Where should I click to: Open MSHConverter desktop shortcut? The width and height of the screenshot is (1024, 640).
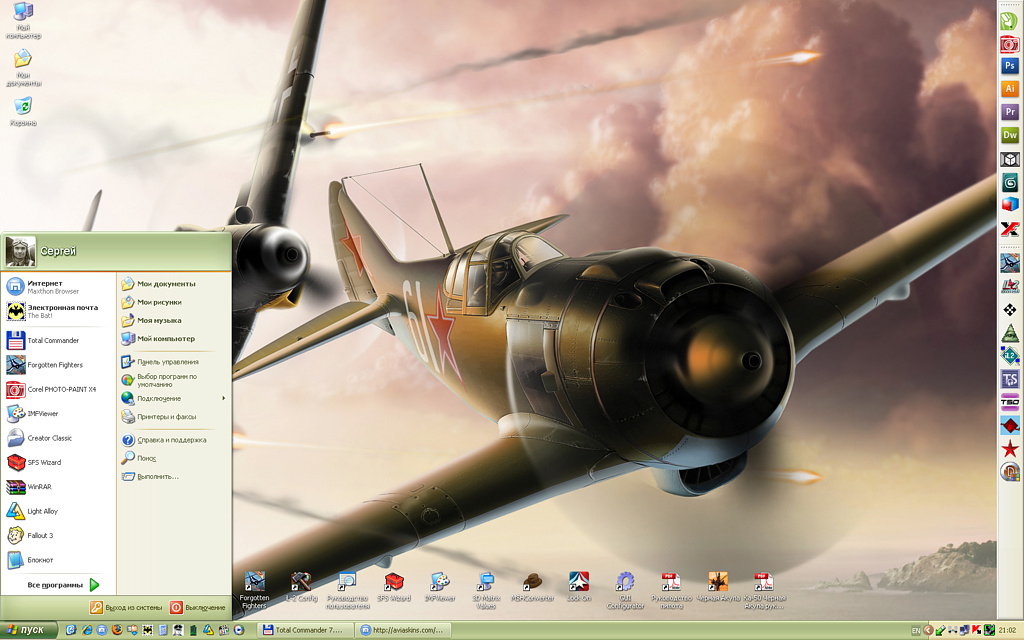point(532,587)
